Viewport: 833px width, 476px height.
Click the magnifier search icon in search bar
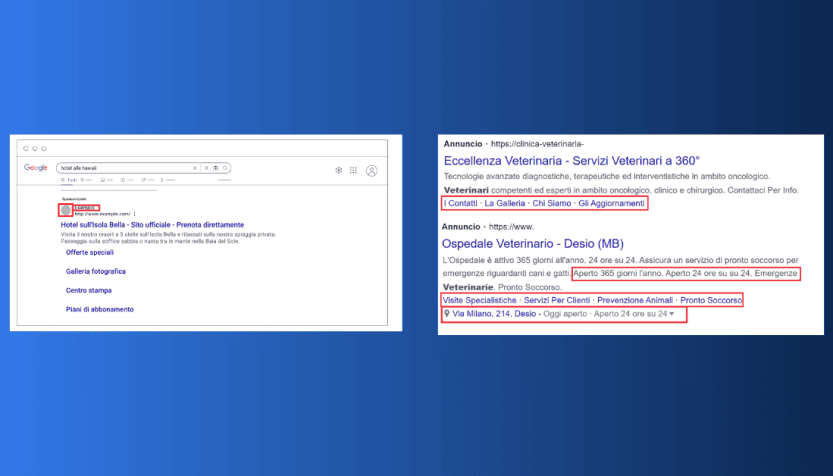tap(226, 168)
